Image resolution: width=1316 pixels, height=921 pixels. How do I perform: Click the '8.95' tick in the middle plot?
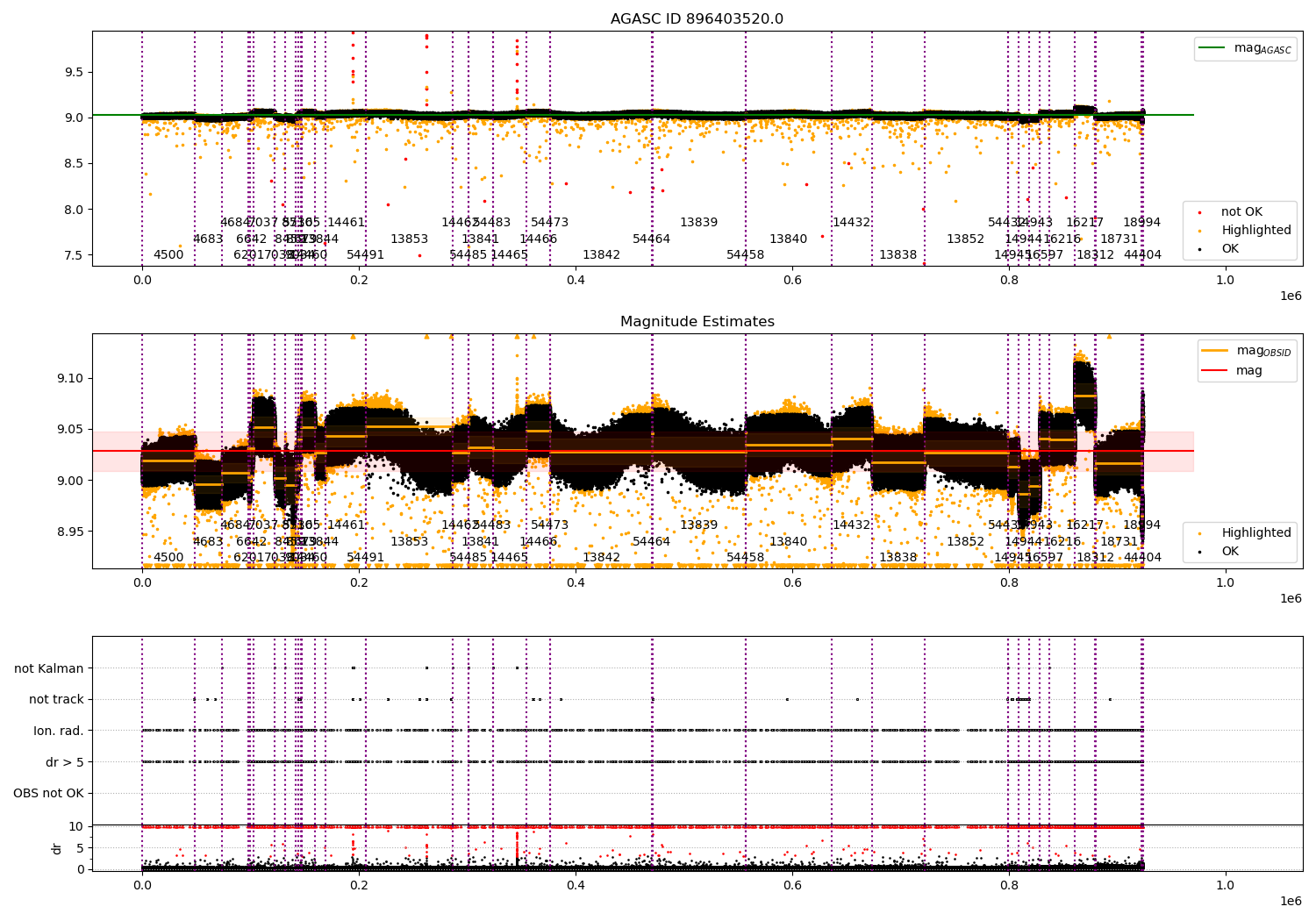[71, 532]
